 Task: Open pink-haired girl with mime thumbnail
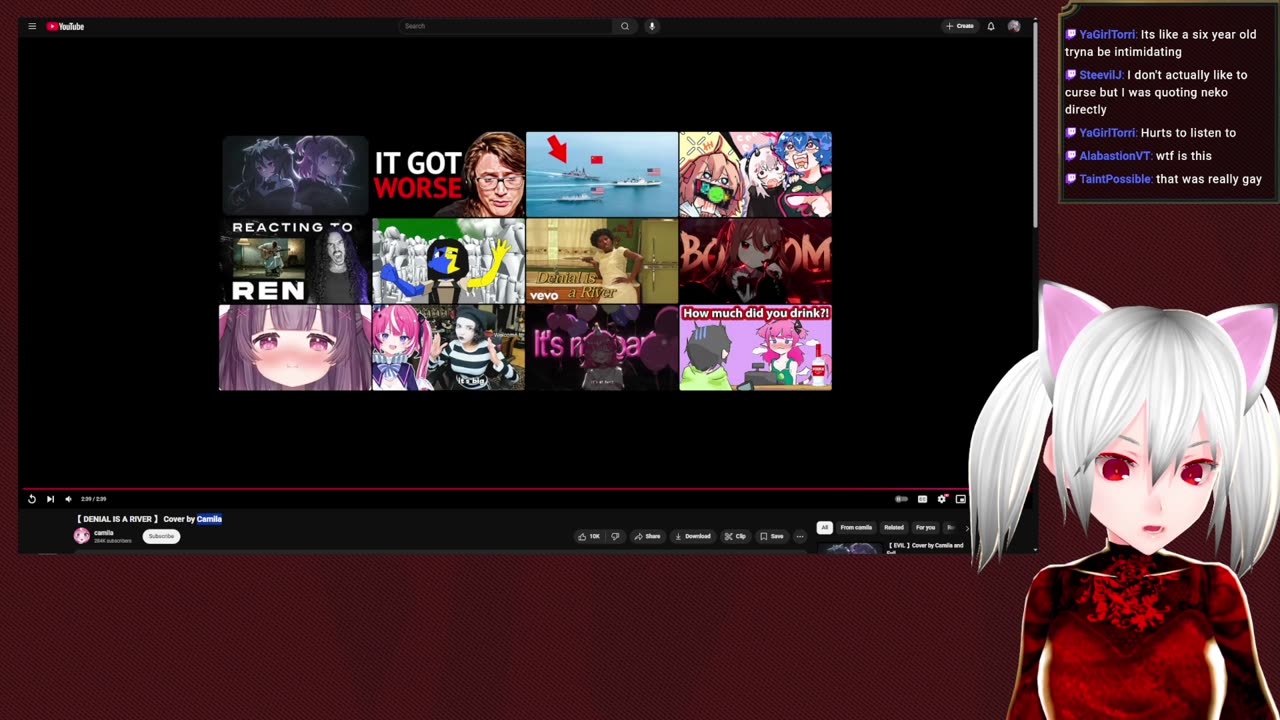448,348
